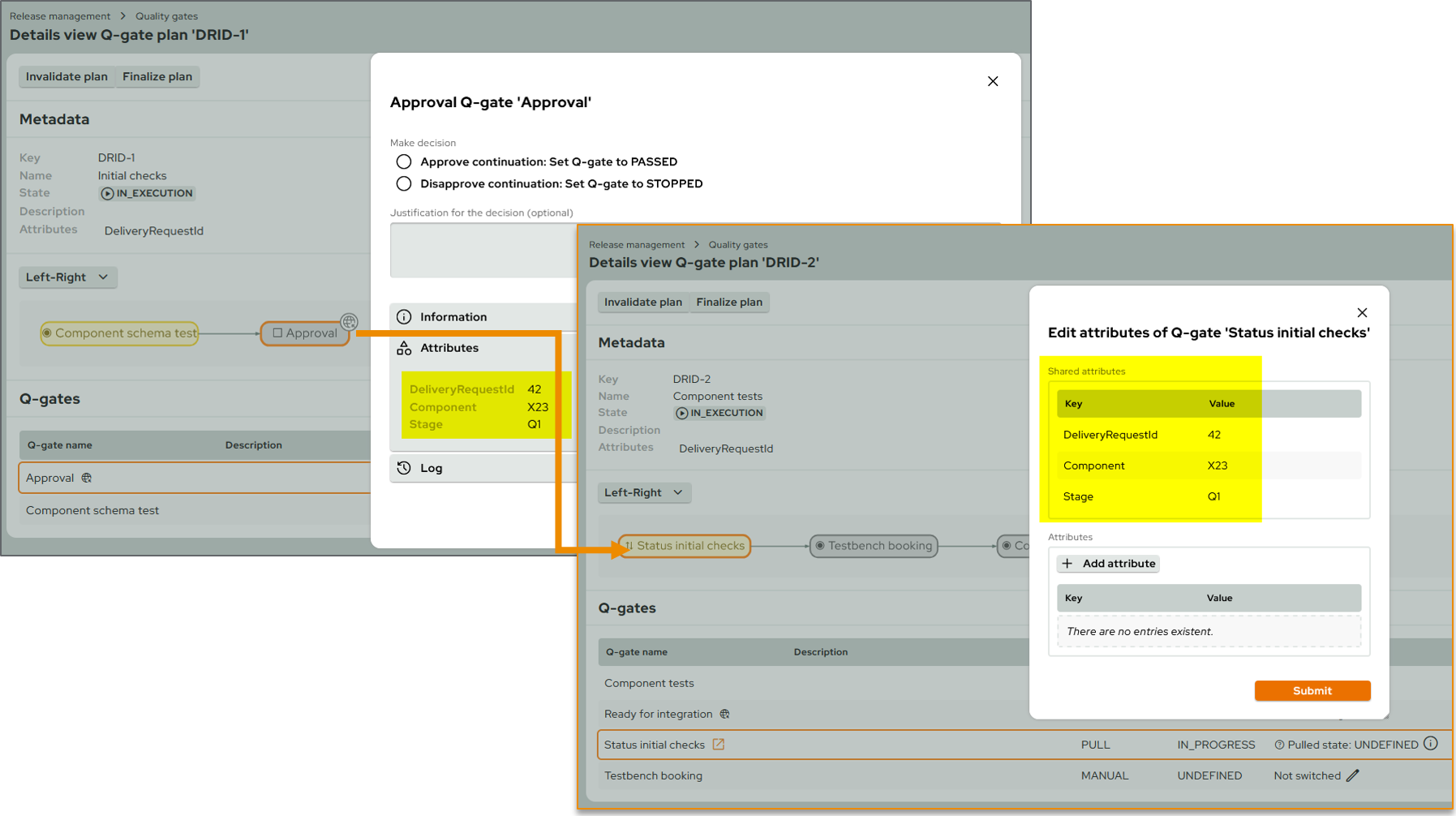Open the Left-Right layout dropdown in DRID-2 view

[x=644, y=492]
